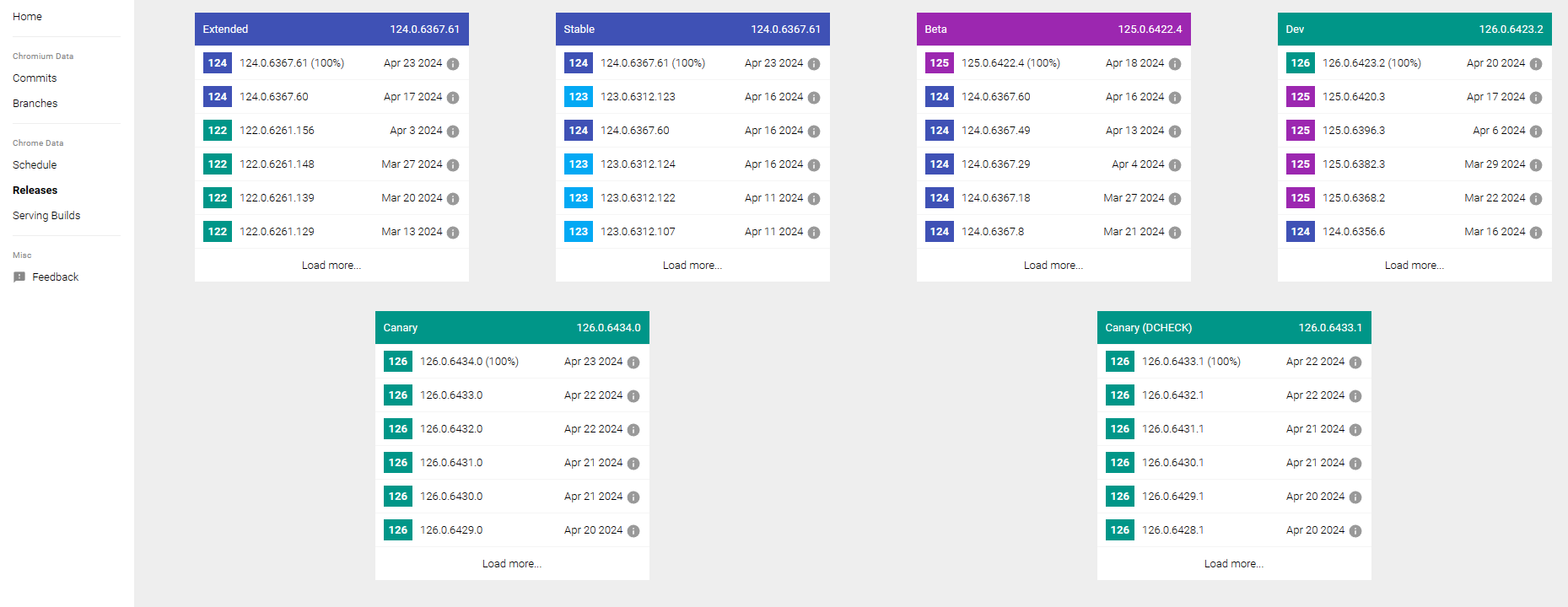
Task: Click Extended channel header
Action: pyautogui.click(x=331, y=30)
